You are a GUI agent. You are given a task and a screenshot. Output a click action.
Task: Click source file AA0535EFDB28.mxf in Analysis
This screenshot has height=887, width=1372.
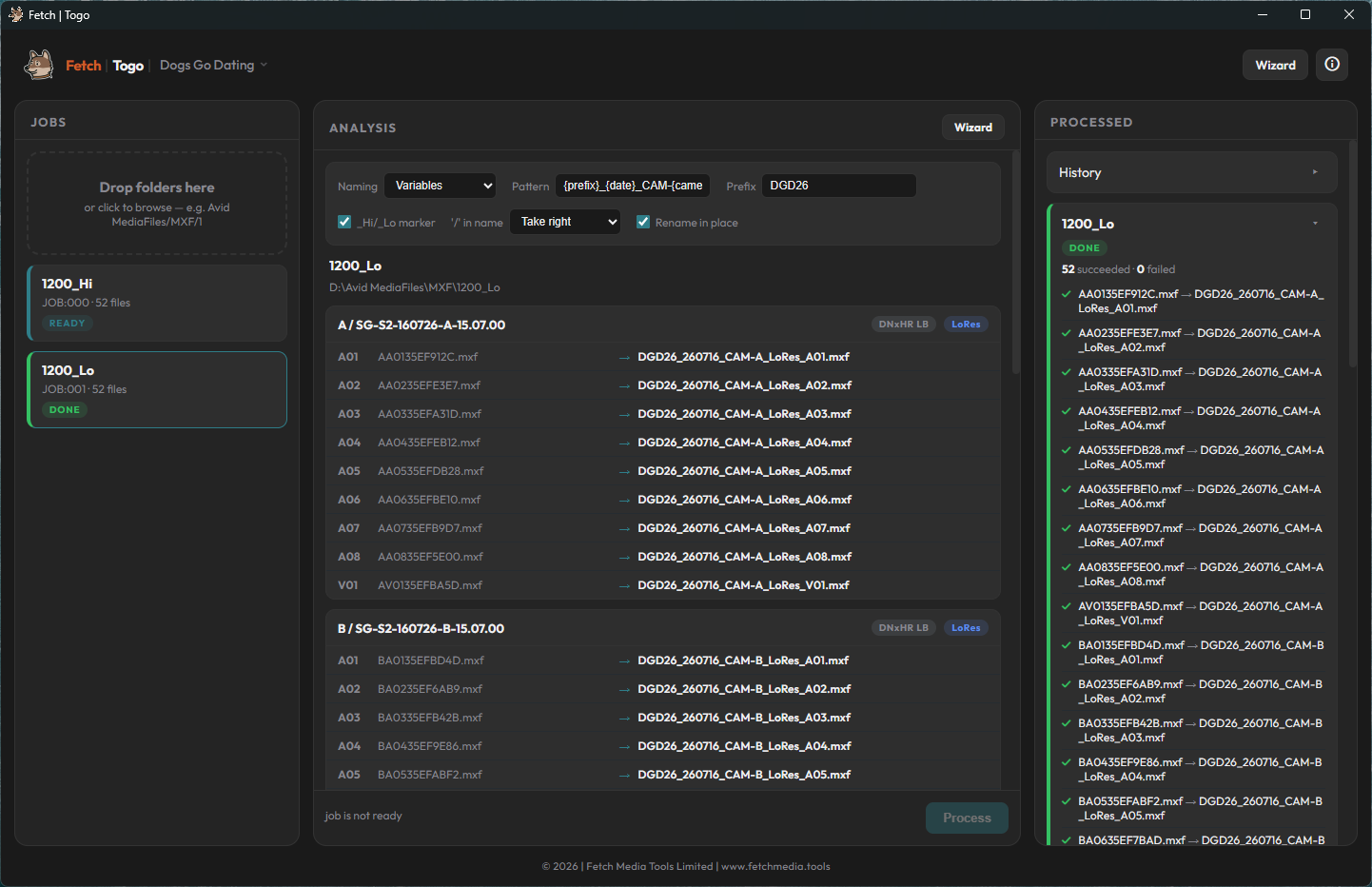pyautogui.click(x=430, y=471)
